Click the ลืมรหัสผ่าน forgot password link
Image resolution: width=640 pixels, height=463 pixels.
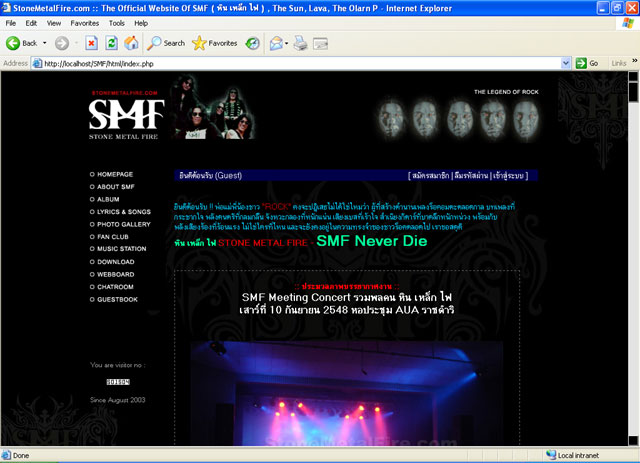(x=471, y=176)
